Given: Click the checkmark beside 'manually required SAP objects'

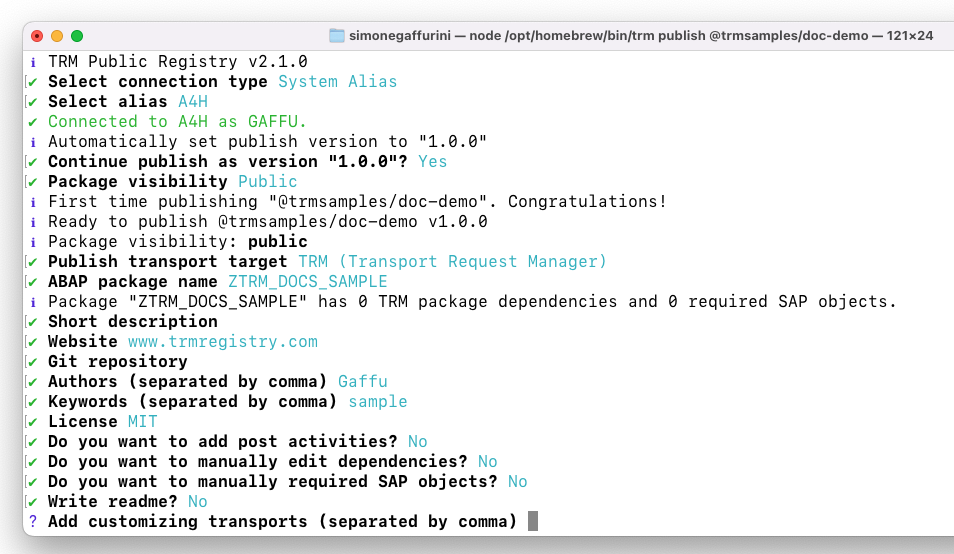Looking at the screenshot, I should 33,483.
